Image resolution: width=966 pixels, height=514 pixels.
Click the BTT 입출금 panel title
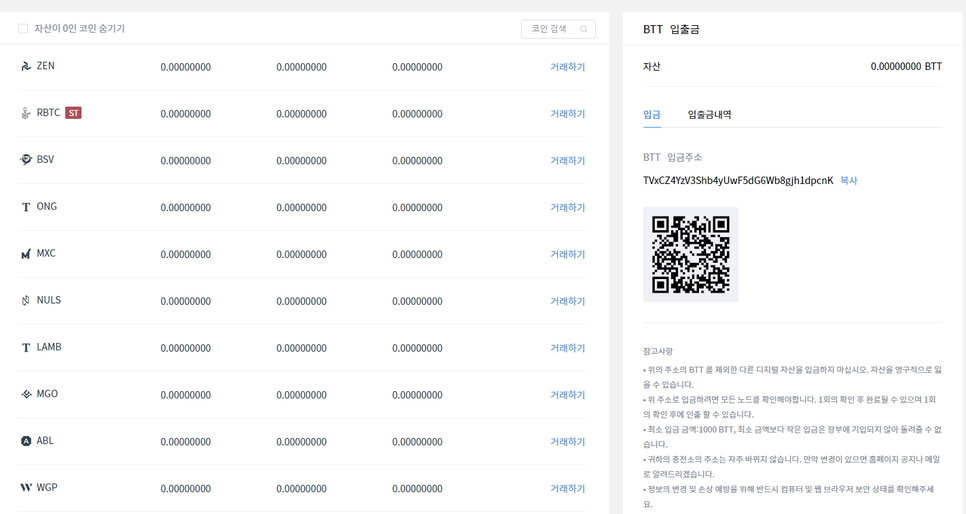coord(671,29)
